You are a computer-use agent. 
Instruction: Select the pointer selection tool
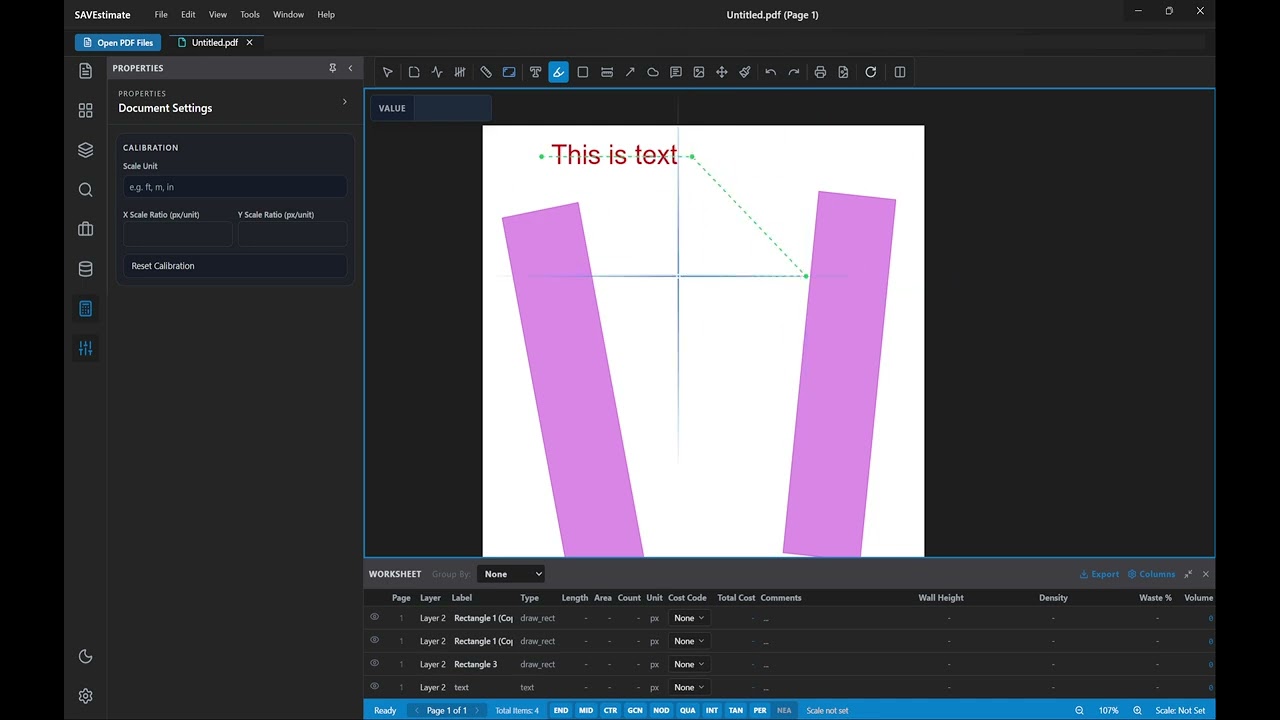[388, 72]
